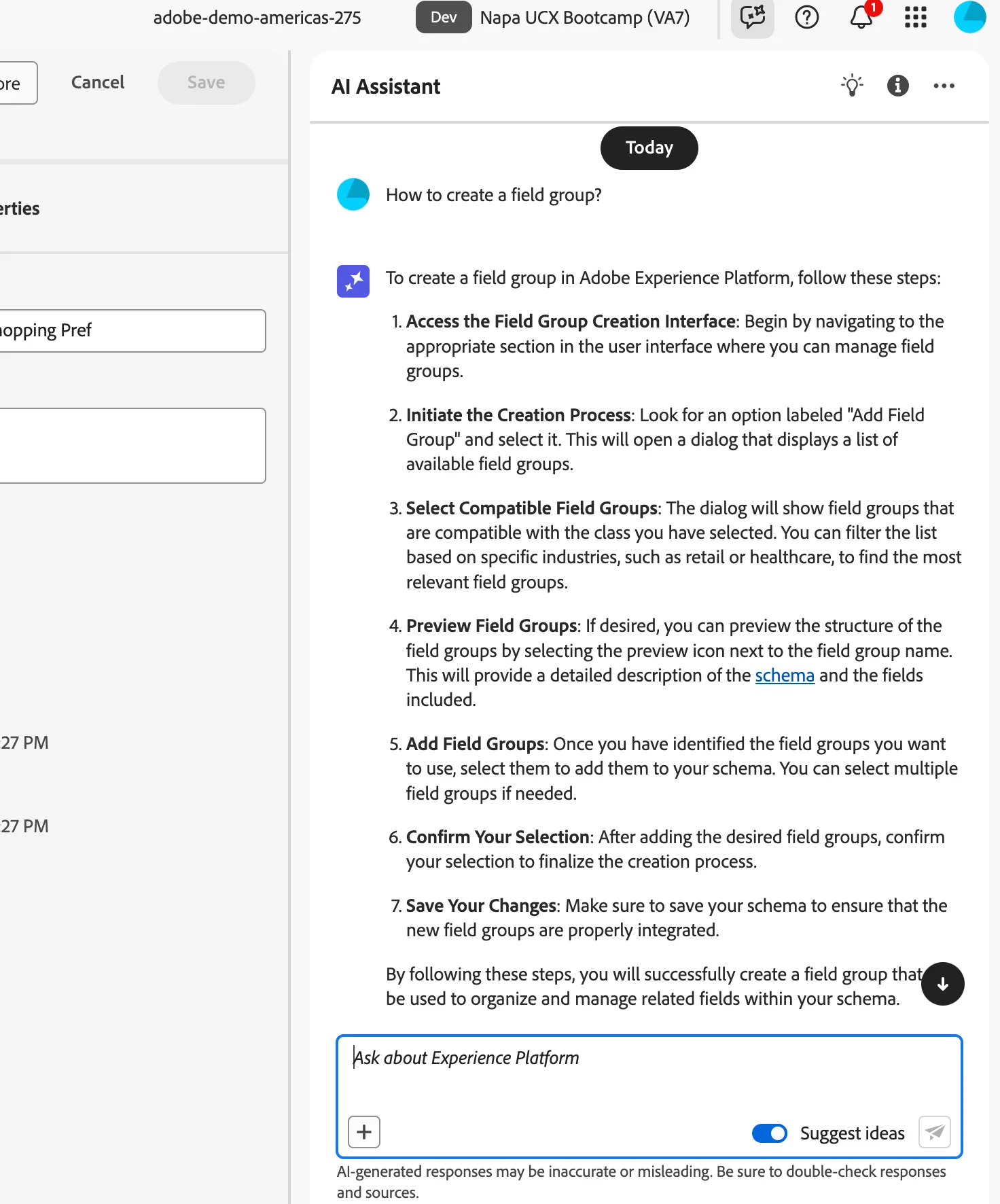
Task: Click the info icon in AI Assistant header
Action: (x=897, y=86)
